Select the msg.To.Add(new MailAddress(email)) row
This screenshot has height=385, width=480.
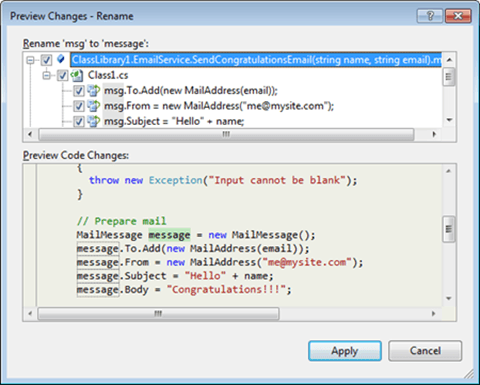191,90
